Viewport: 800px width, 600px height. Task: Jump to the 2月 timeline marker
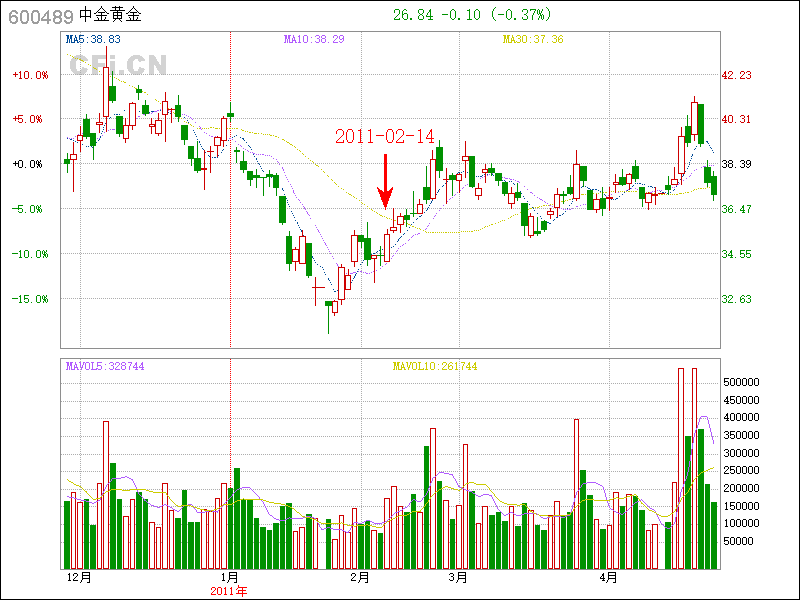click(360, 578)
